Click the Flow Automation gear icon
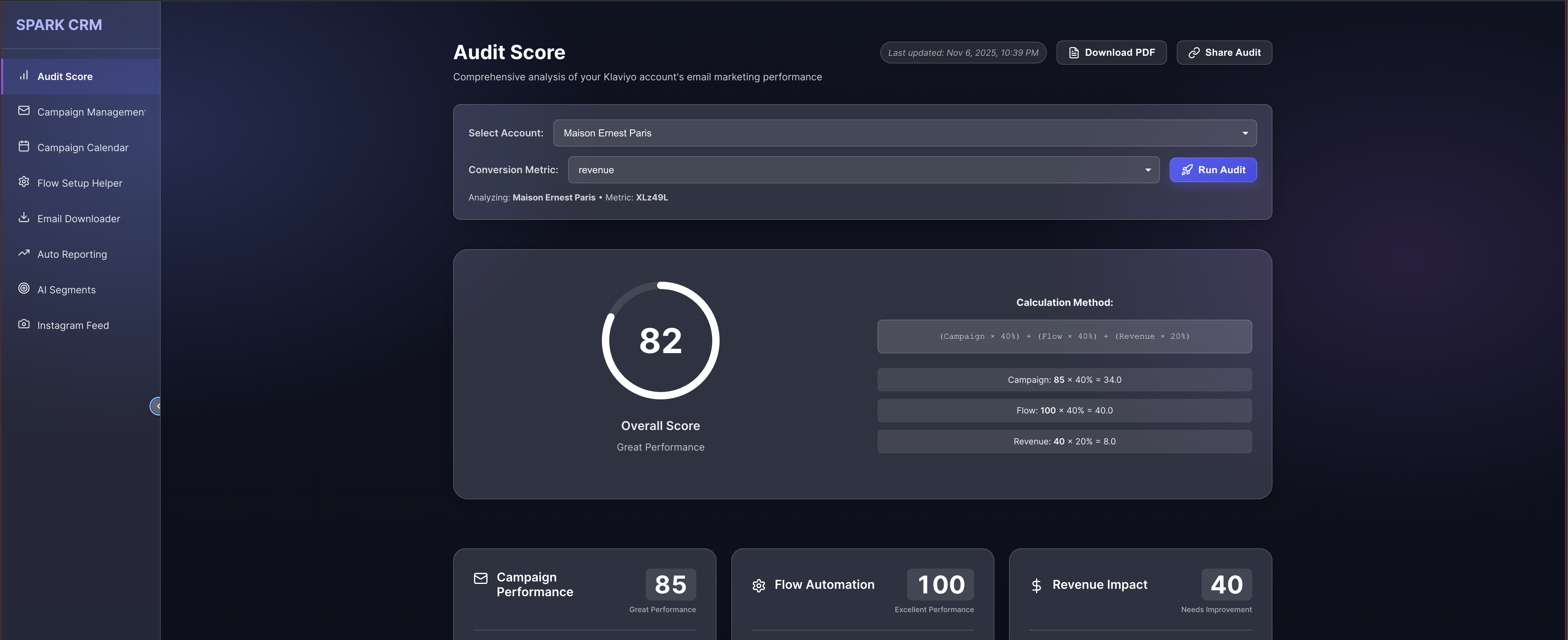The width and height of the screenshot is (1568, 640). click(759, 585)
